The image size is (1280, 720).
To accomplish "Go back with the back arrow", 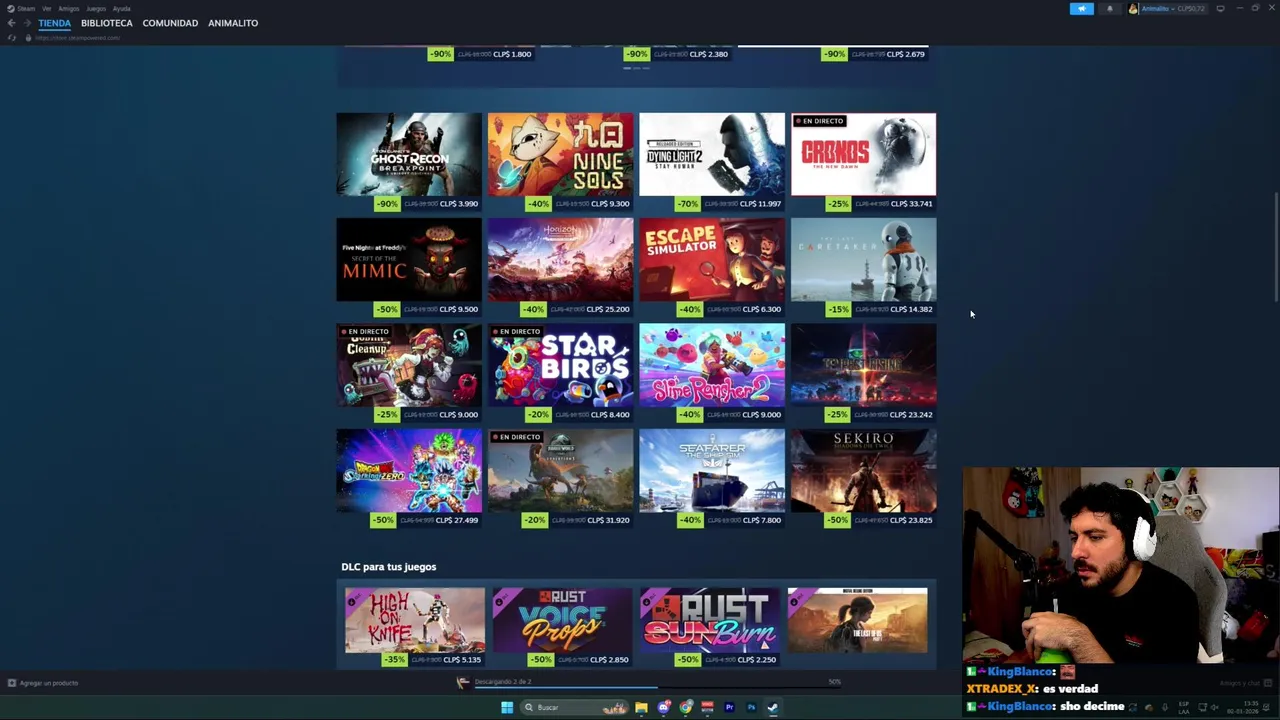I will (x=11, y=23).
